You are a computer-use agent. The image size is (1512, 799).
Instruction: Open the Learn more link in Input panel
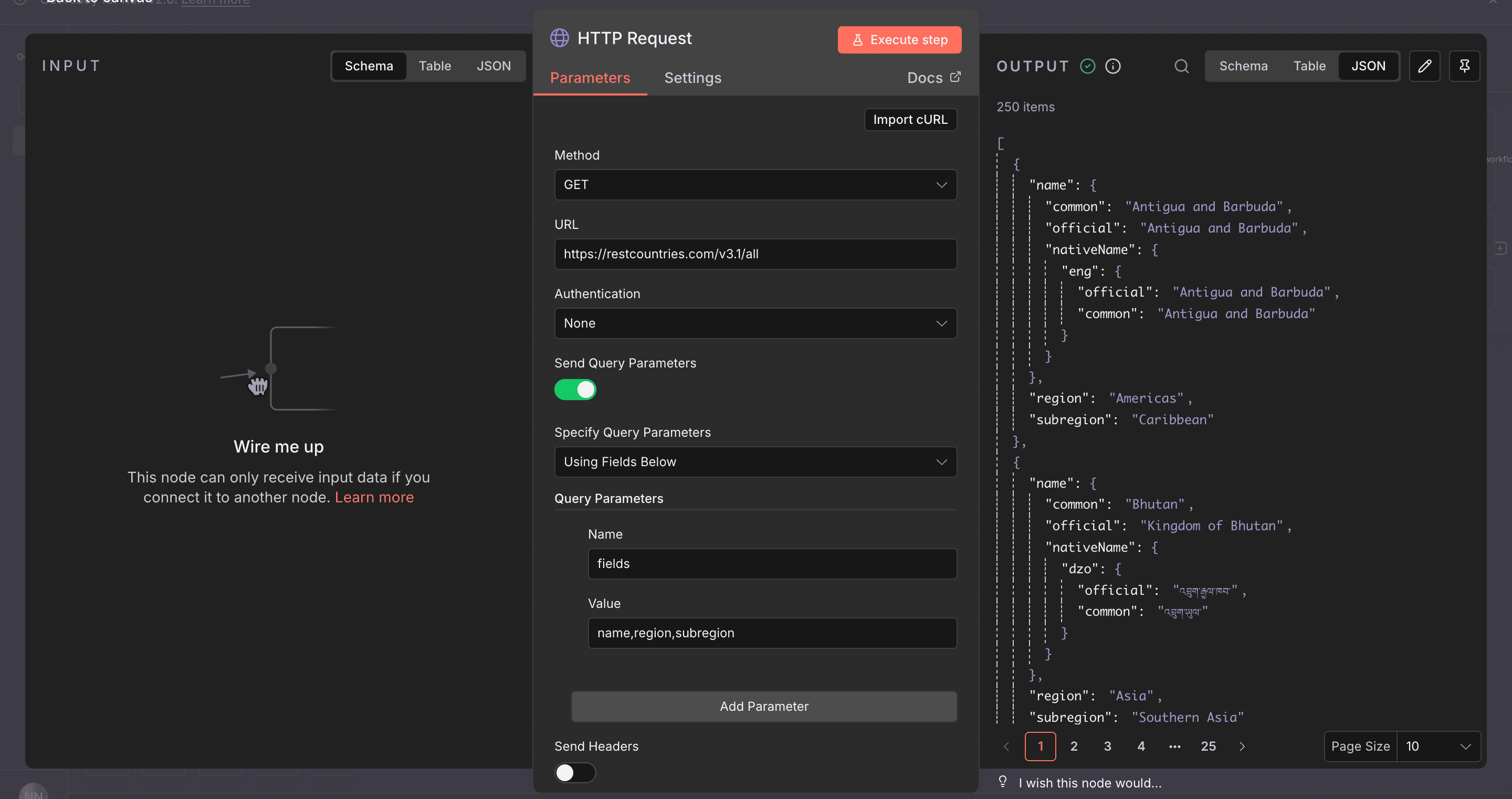pyautogui.click(x=374, y=497)
